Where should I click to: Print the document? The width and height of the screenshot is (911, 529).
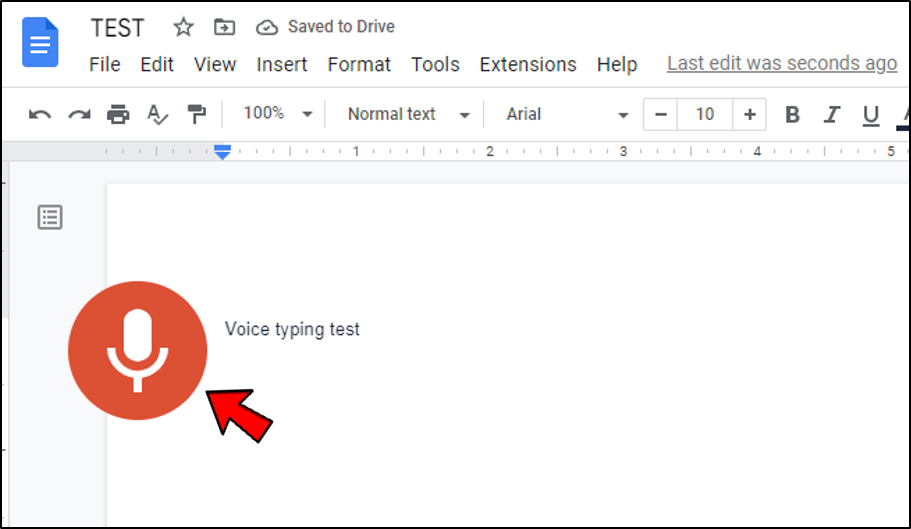[x=118, y=114]
